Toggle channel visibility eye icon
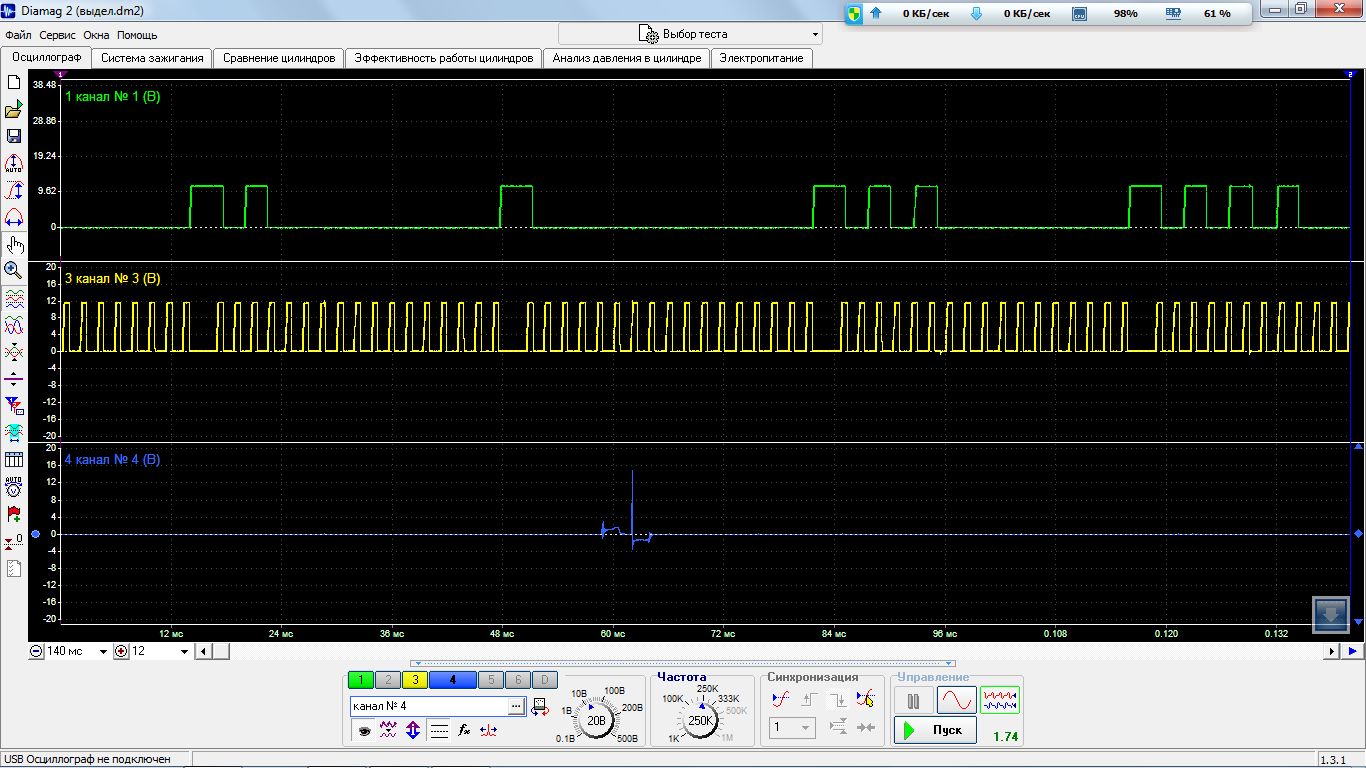Viewport: 1366px width, 768px height. pos(364,731)
